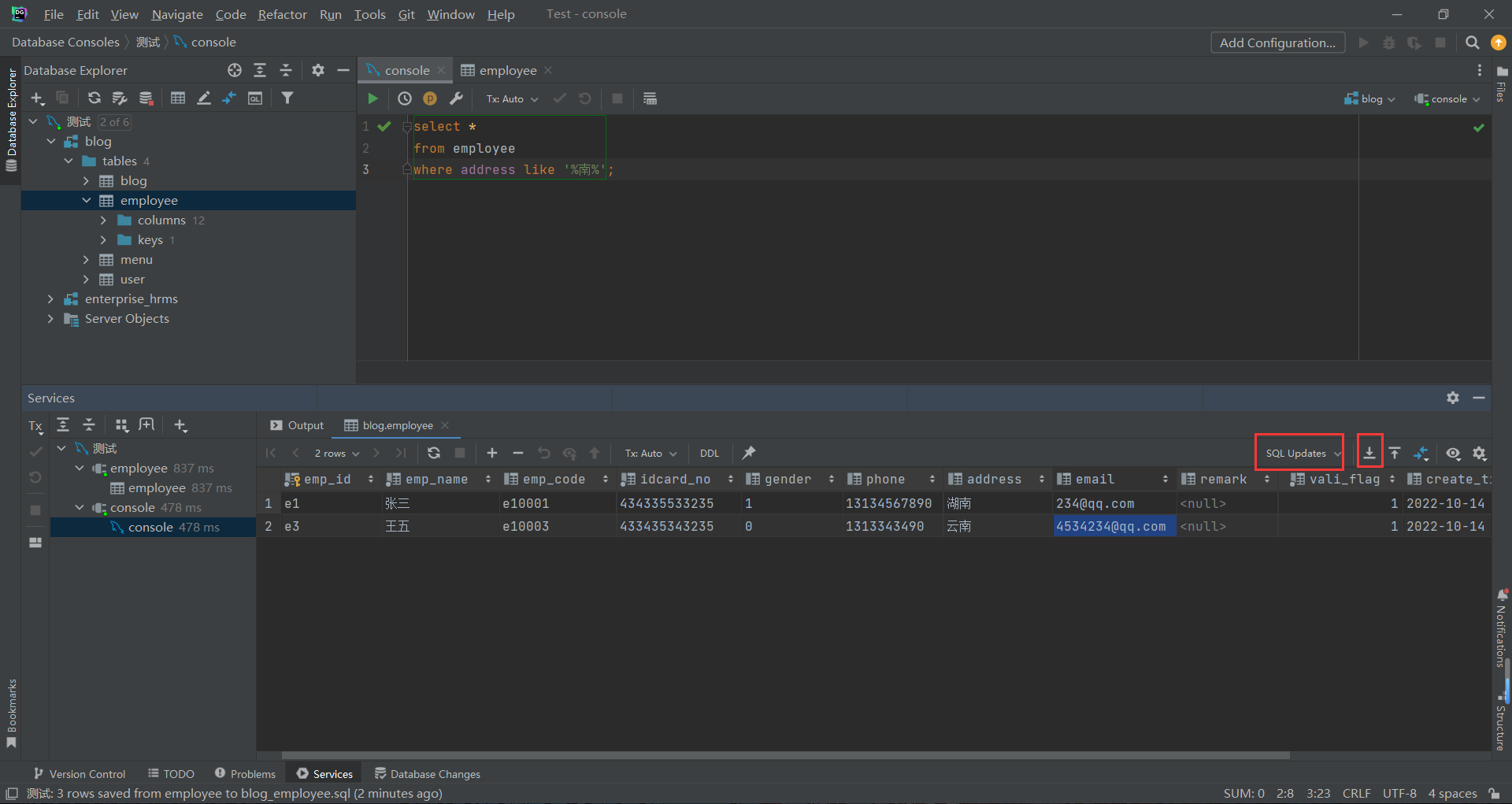Click the in-editor results icon in console toolbar
Viewport: 1512px width, 804px height.
(x=650, y=98)
